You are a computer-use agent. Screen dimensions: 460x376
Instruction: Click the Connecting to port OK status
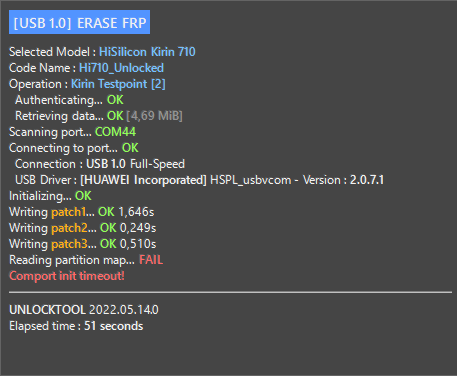point(130,148)
